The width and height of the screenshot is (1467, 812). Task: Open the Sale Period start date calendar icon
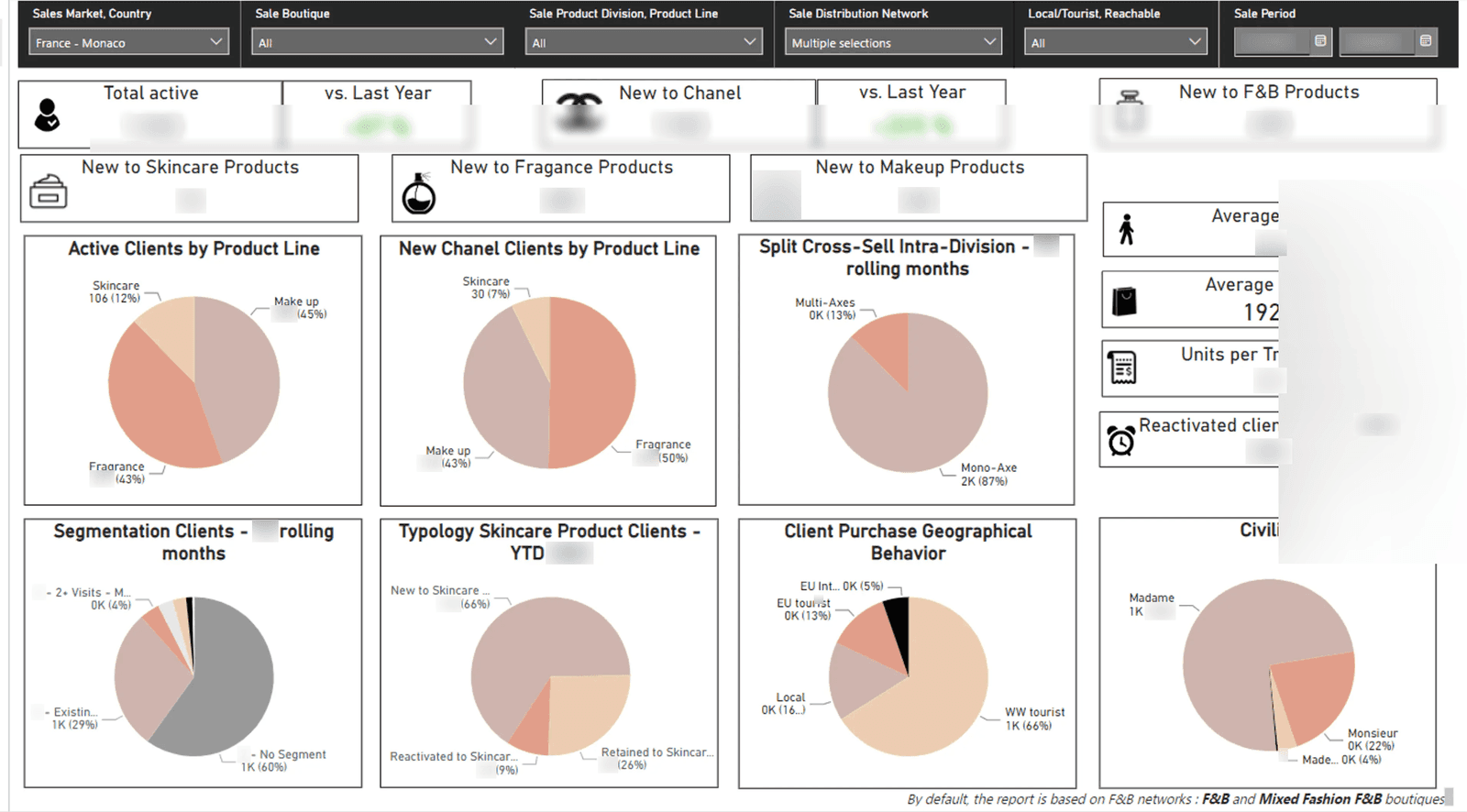tap(1320, 41)
